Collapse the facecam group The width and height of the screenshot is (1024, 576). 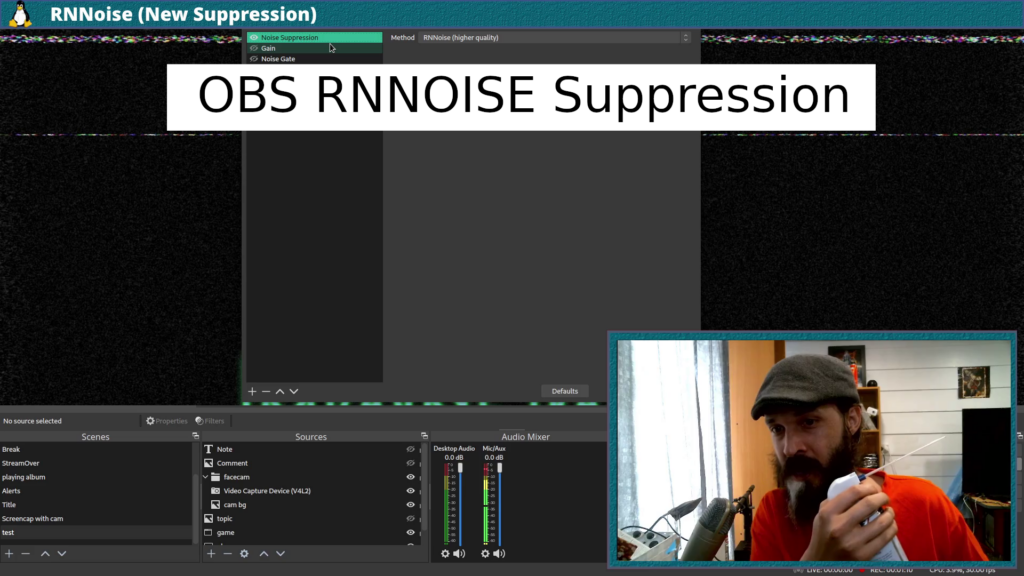coord(206,477)
